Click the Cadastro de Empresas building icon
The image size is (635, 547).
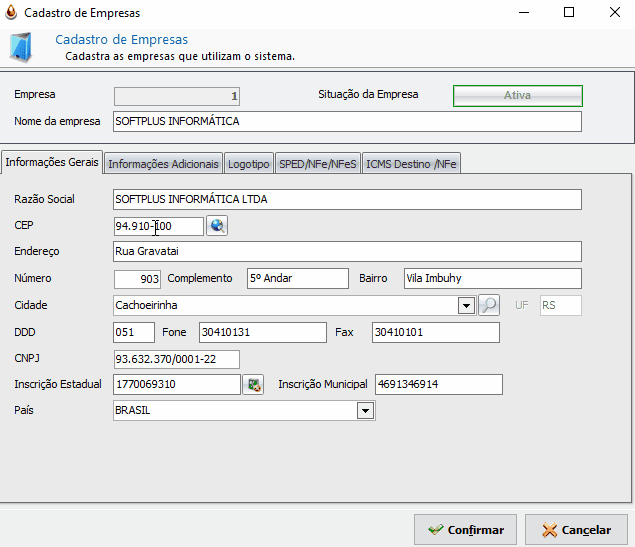21,48
